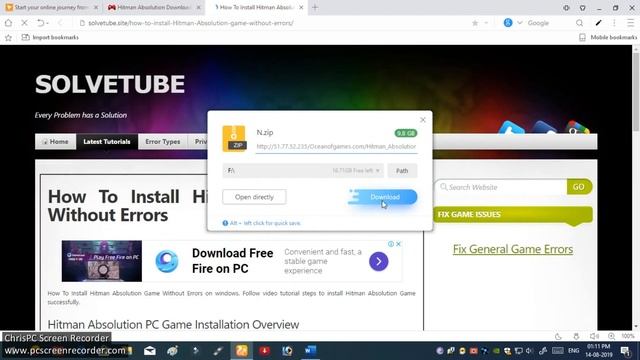Open the notifications action center
The height and width of the screenshot is (360, 640).
pyautogui.click(x=625, y=351)
